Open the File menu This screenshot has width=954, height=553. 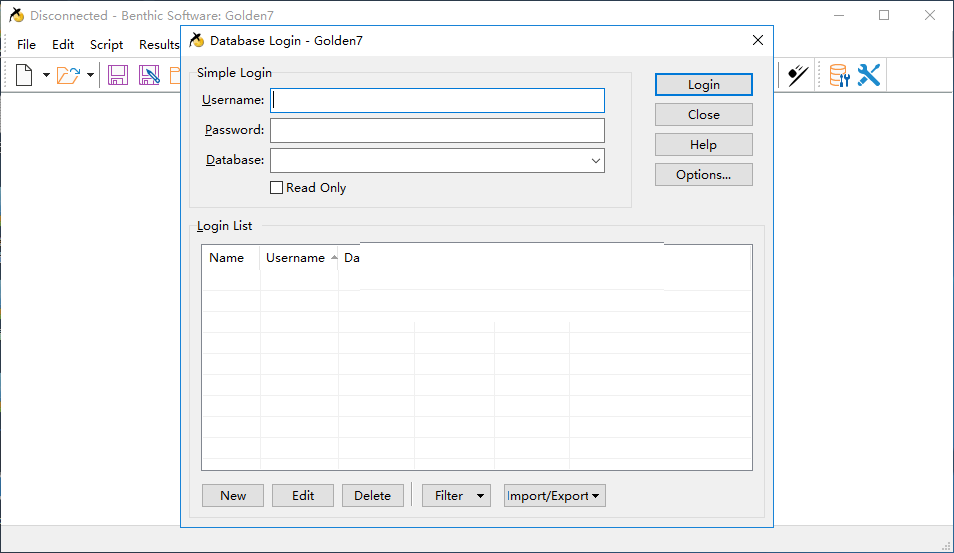click(26, 45)
